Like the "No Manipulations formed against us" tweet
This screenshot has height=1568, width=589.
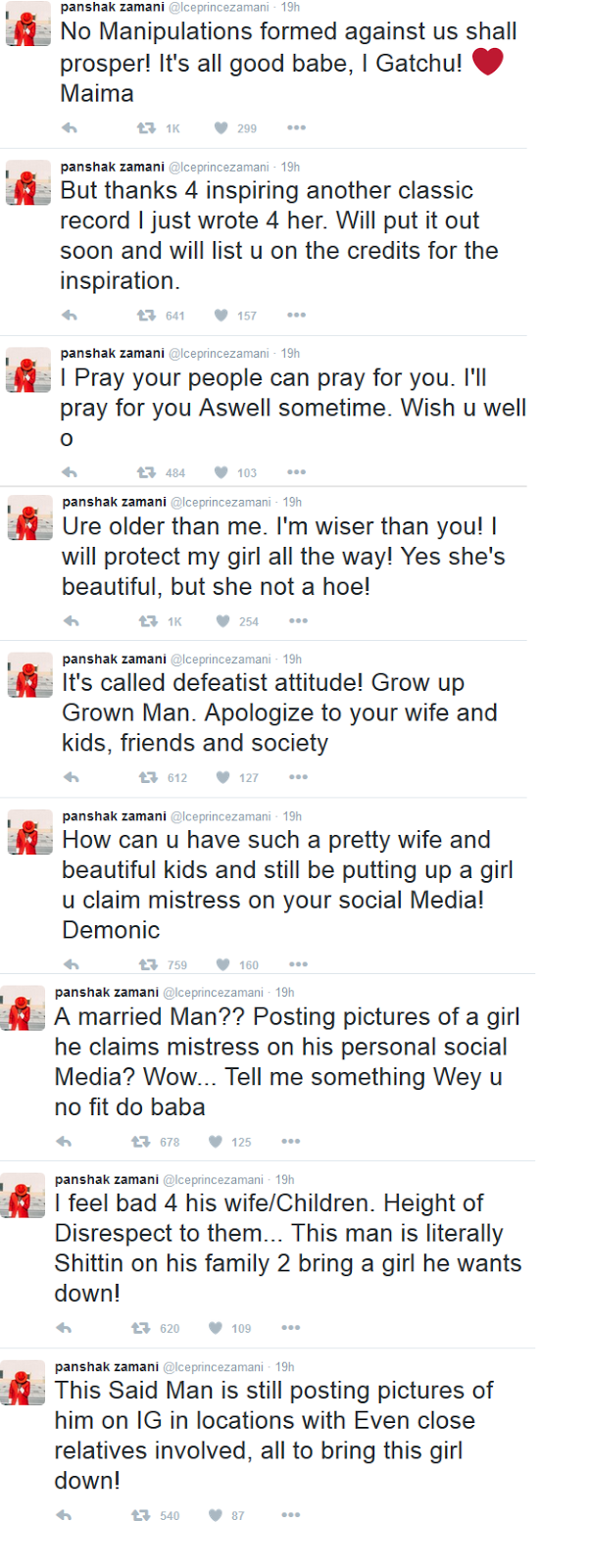221,128
